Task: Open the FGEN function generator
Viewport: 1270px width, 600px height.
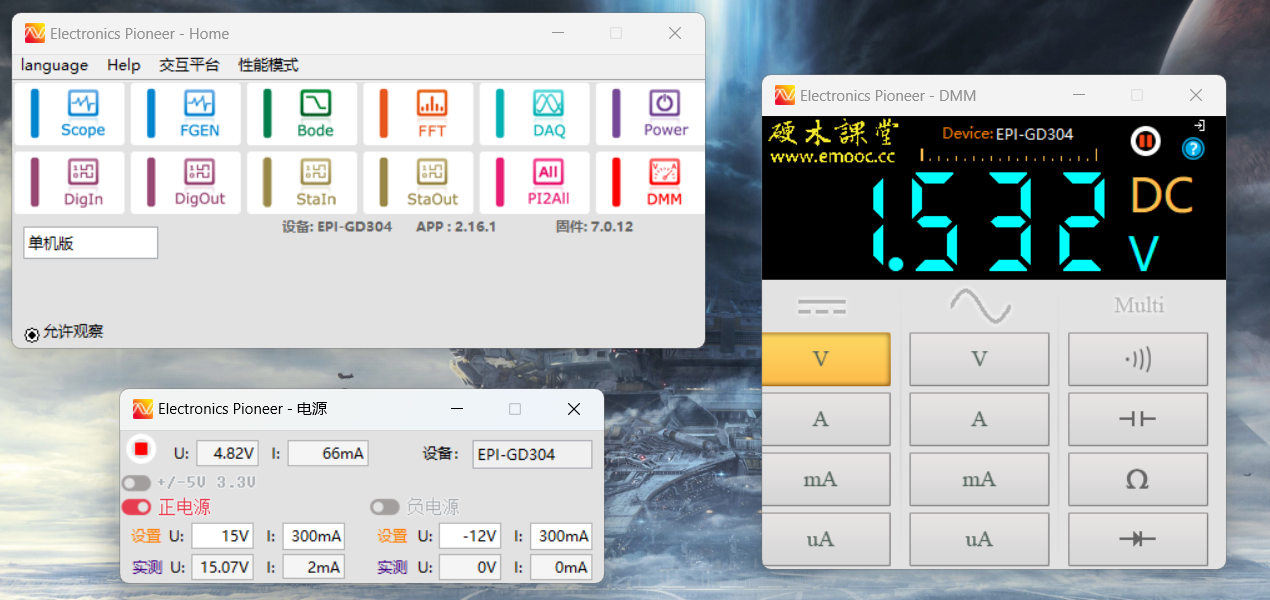Action: 186,113
